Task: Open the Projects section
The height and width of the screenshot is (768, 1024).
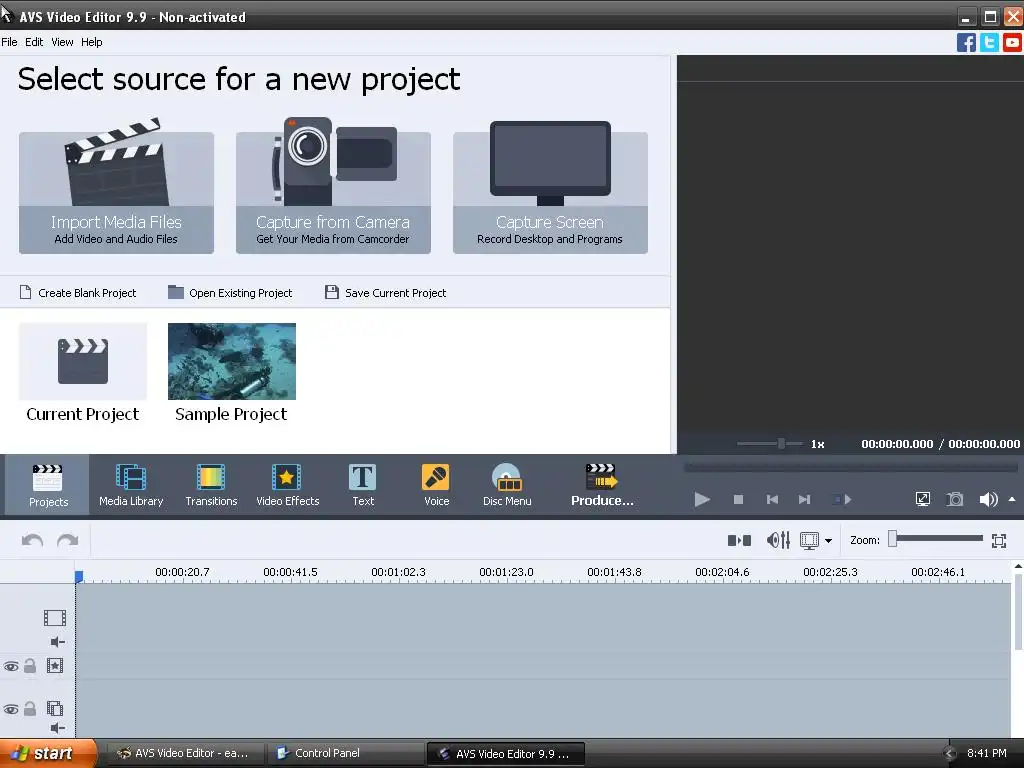Action: point(48,485)
